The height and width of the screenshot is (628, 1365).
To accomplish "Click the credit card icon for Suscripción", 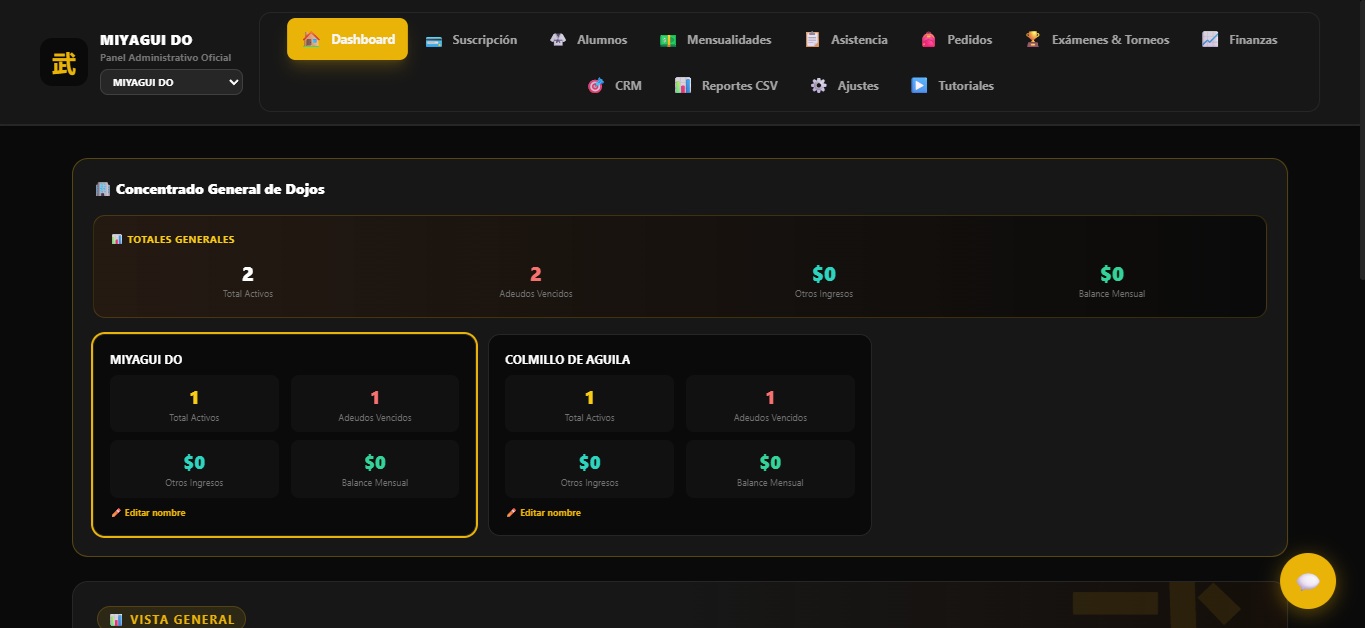I will click(x=434, y=40).
